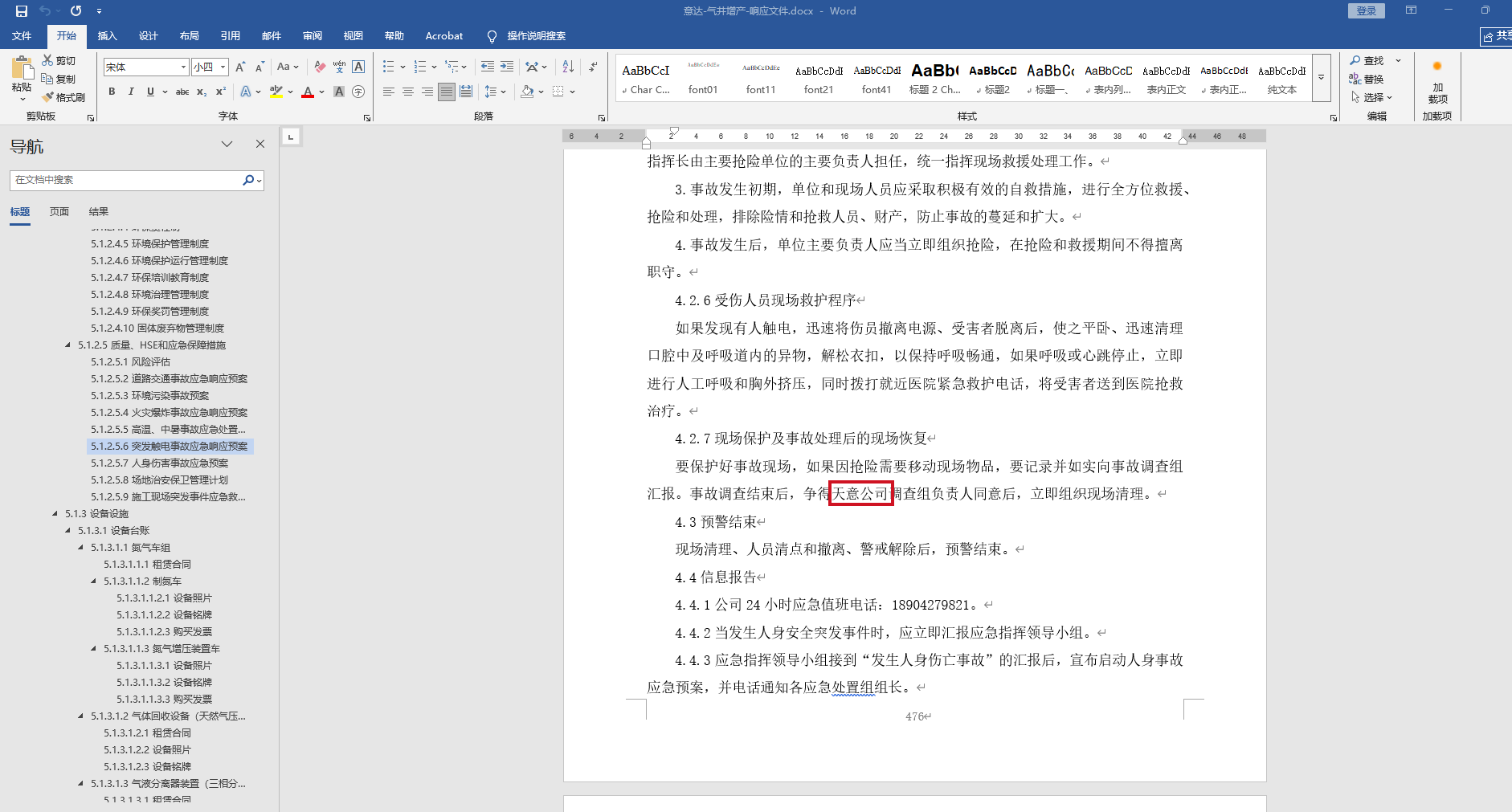Viewport: 1512px width, 812px height.
Task: Click the 登录 sign-in button
Action: [1367, 10]
